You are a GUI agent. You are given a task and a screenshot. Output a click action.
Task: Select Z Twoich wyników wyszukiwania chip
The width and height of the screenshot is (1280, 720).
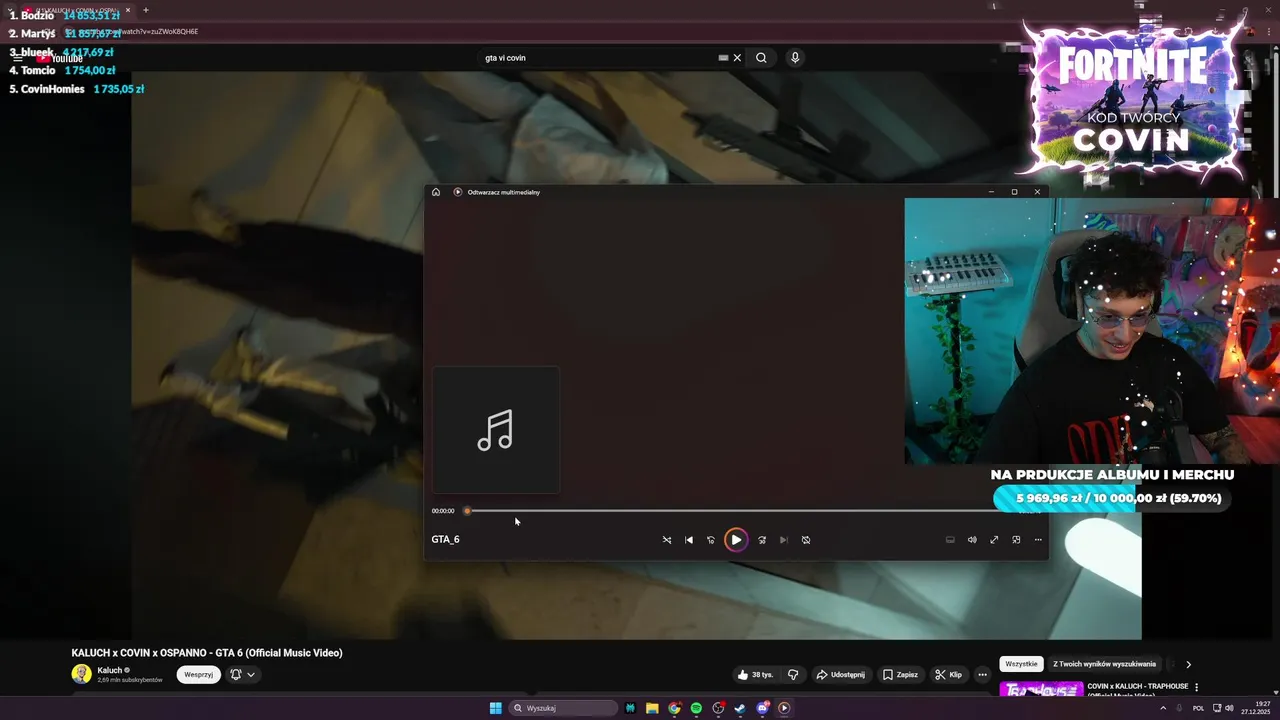point(1104,664)
